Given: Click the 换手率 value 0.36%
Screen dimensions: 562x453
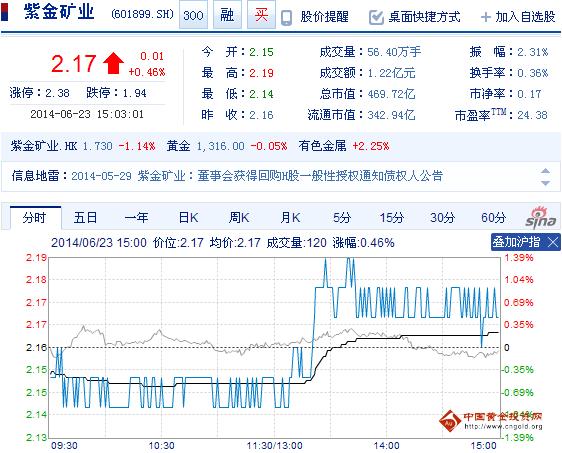Looking at the screenshot, I should click(533, 73).
